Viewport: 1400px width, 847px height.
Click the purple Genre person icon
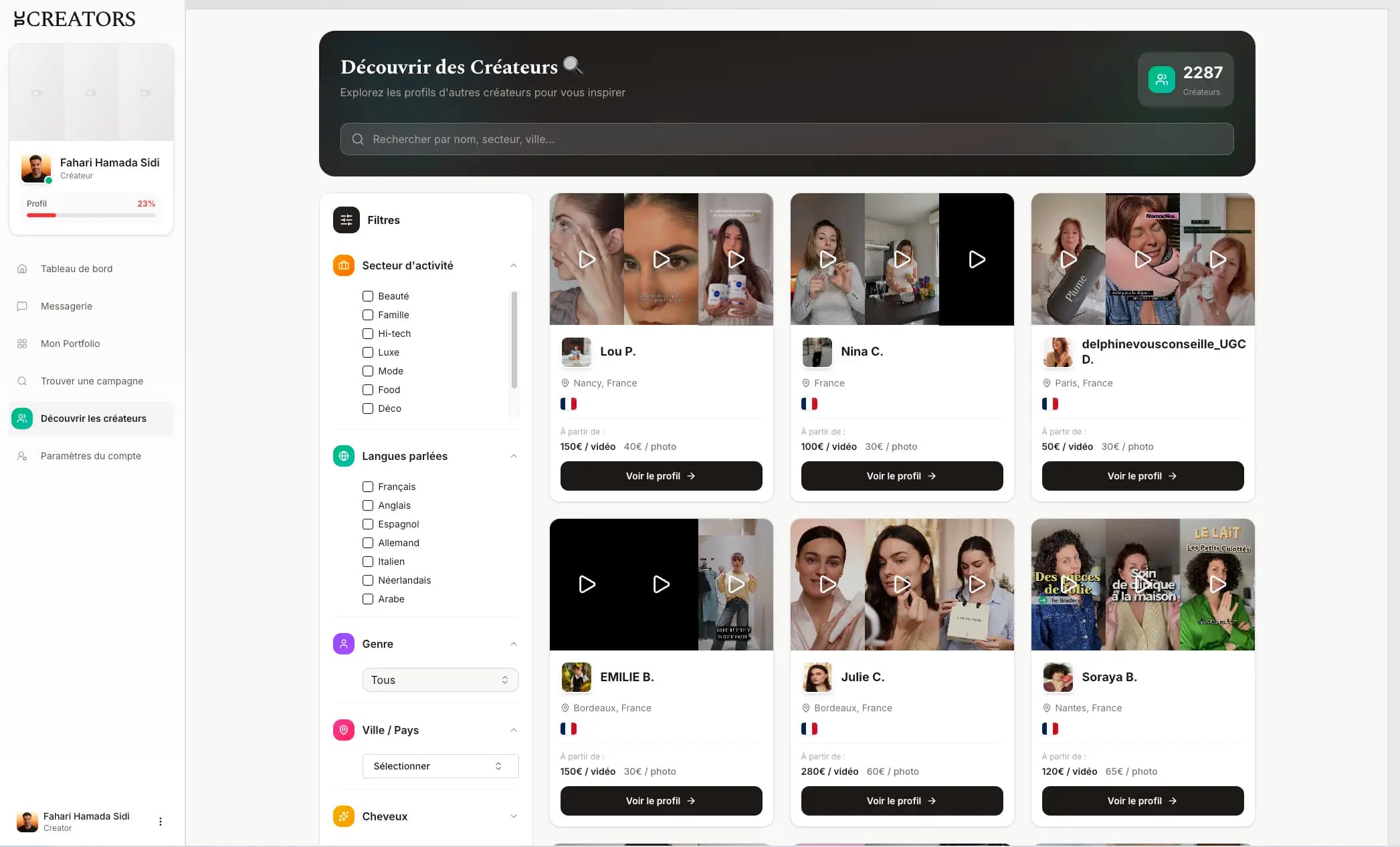[x=343, y=644]
